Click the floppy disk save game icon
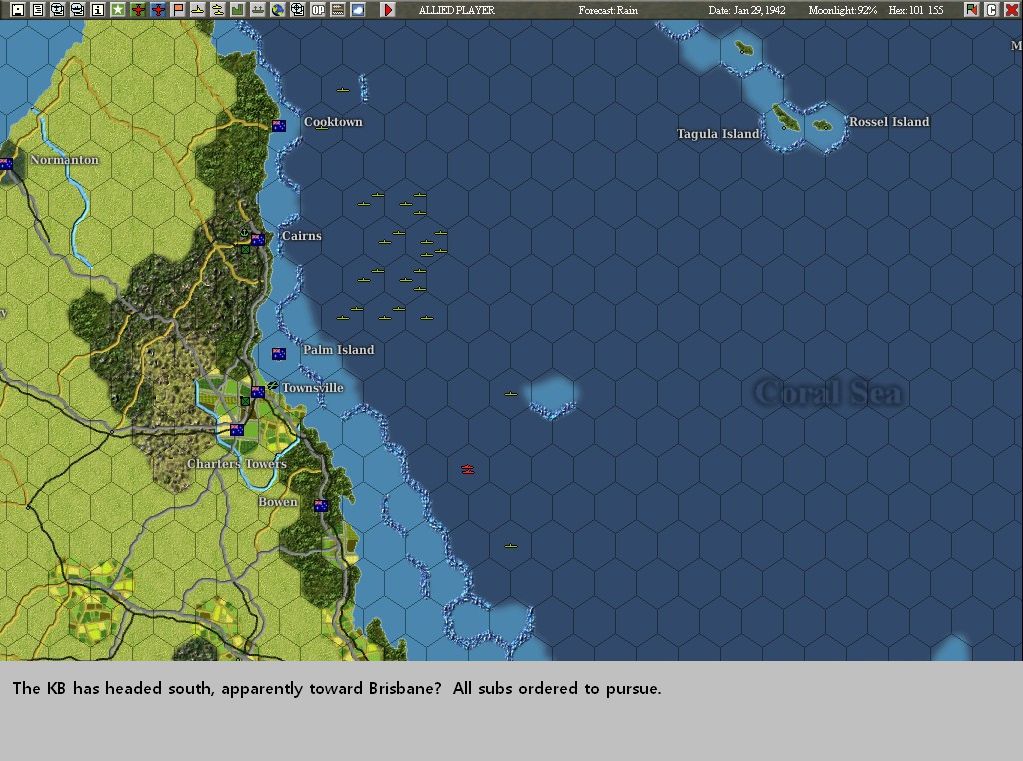The width and height of the screenshot is (1023, 761). click(x=18, y=10)
